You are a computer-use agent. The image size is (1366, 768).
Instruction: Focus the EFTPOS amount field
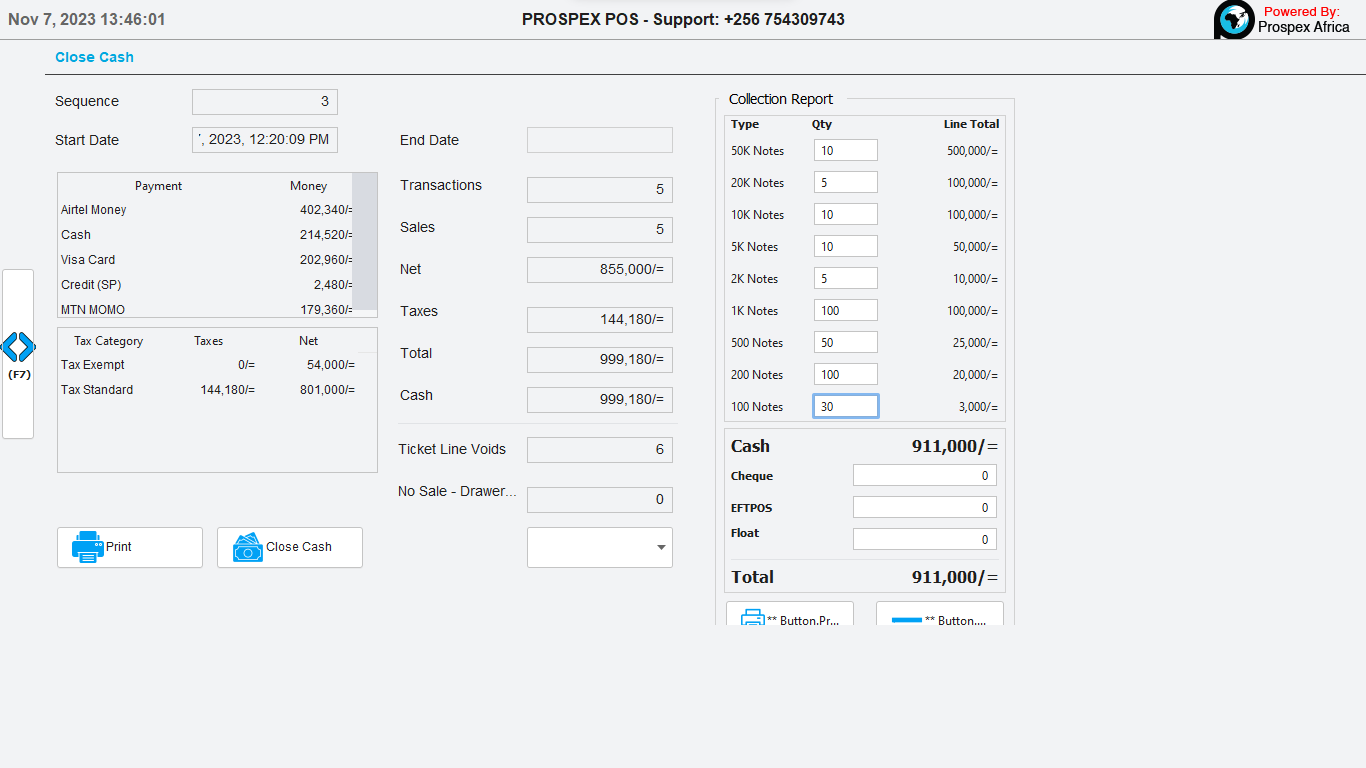[924, 507]
